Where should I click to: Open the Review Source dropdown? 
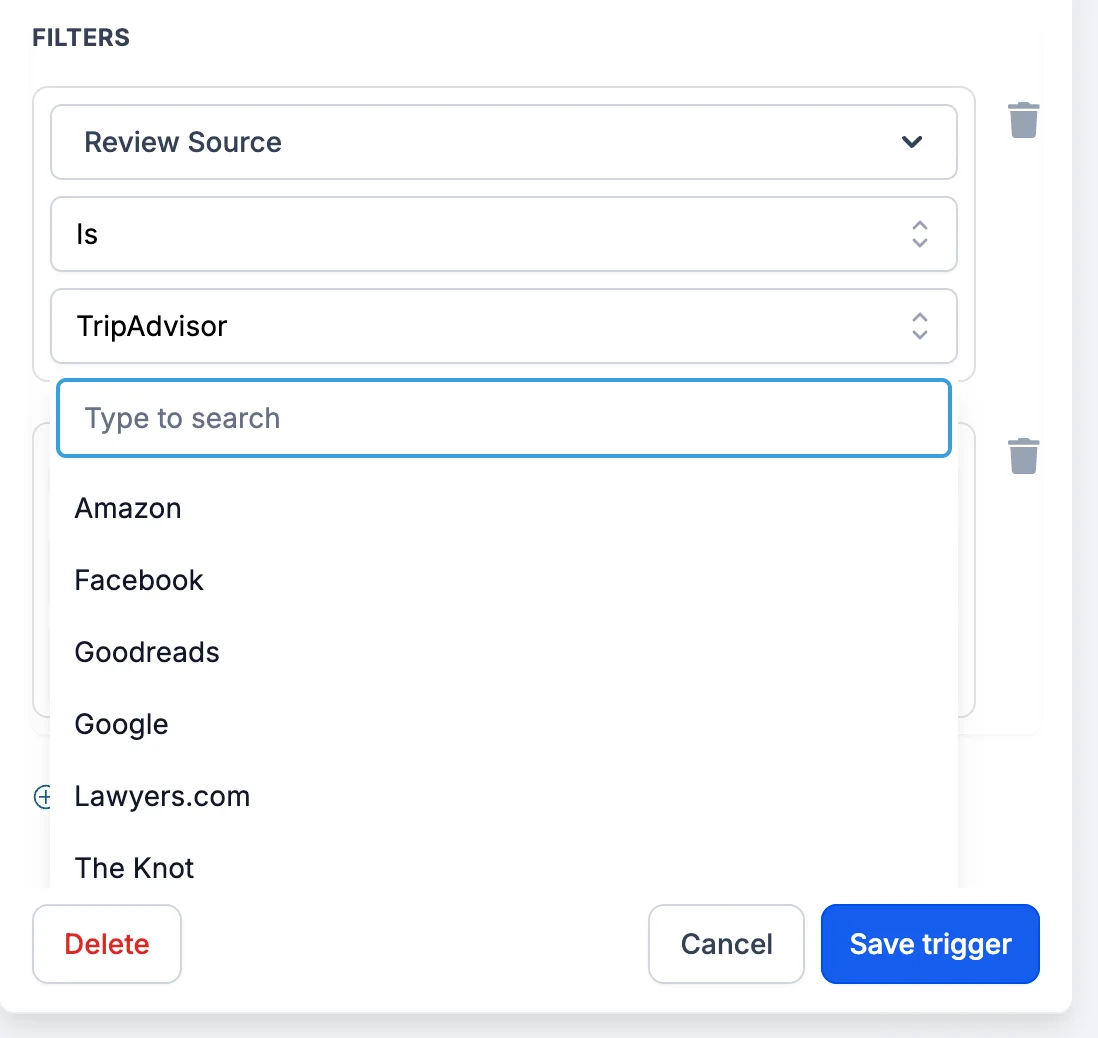pyautogui.click(x=503, y=142)
